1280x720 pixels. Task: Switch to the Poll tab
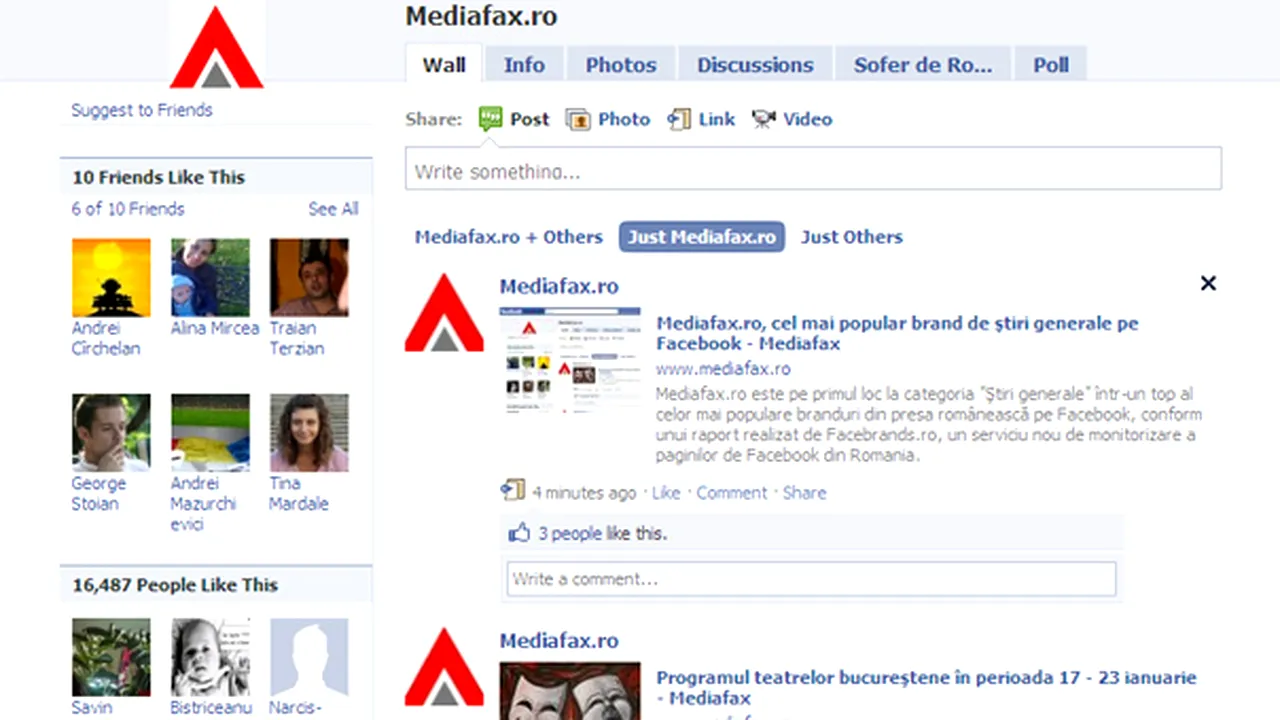point(1051,65)
